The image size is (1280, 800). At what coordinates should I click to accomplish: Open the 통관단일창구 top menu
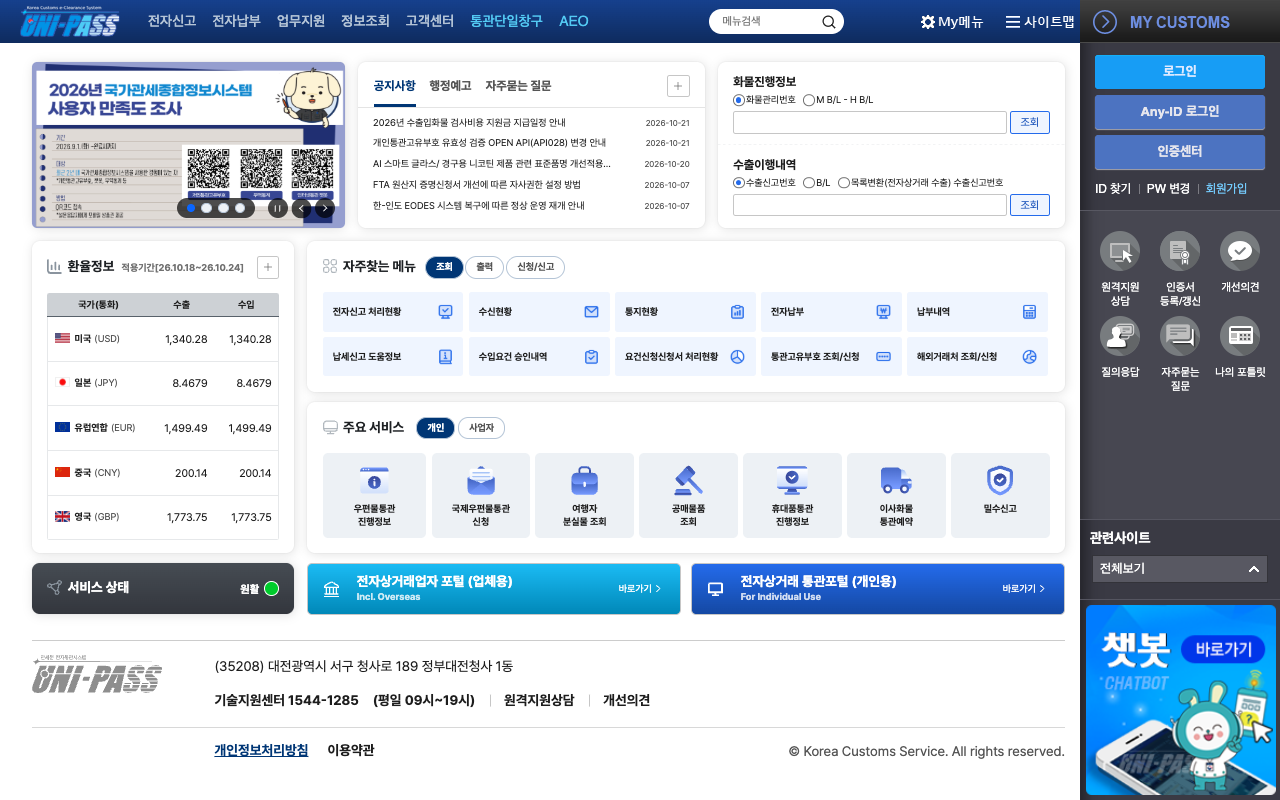coord(507,21)
